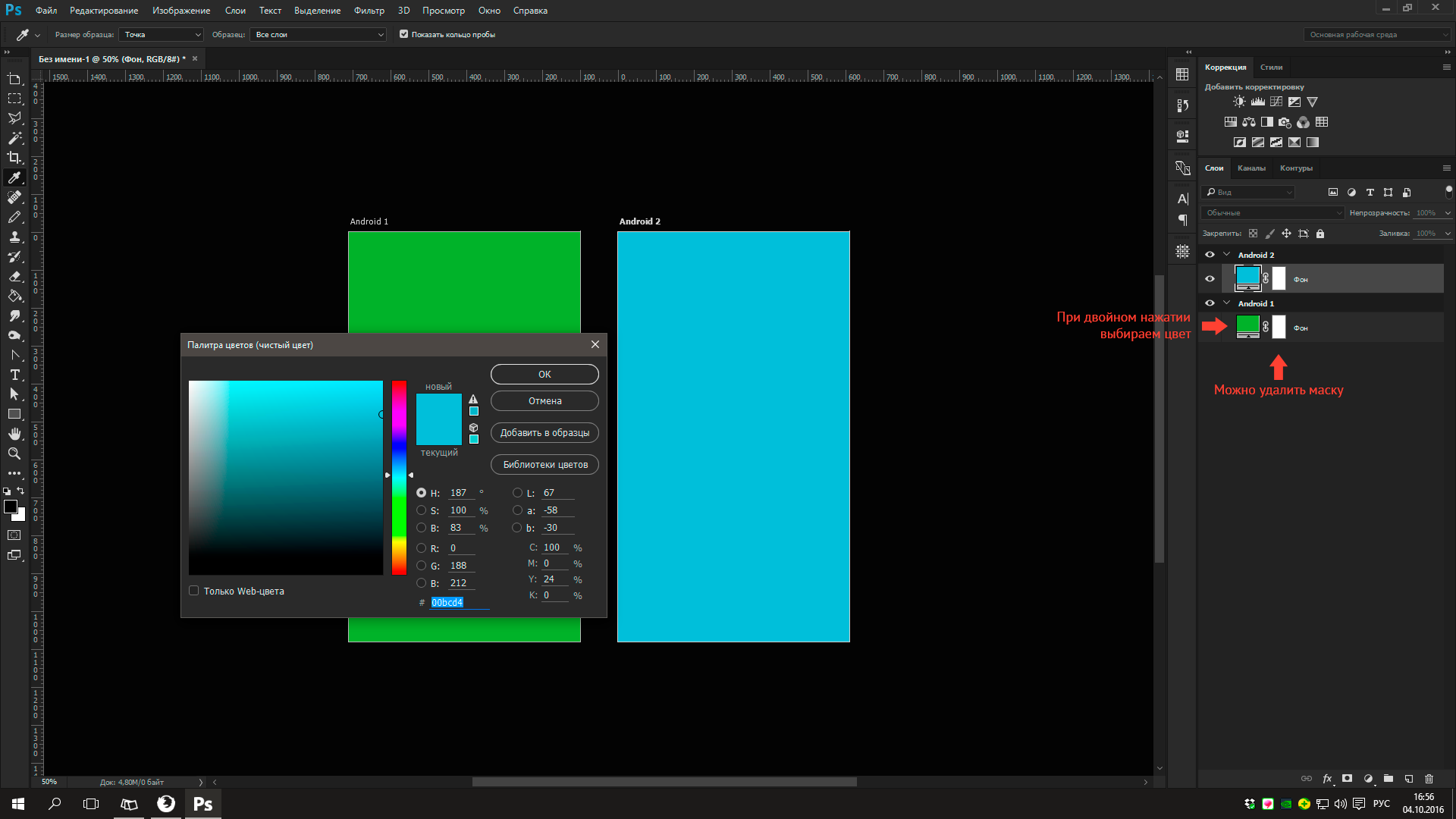Select the Rectangular Marquee tool
Screen dimensions: 1456x819
[14, 99]
